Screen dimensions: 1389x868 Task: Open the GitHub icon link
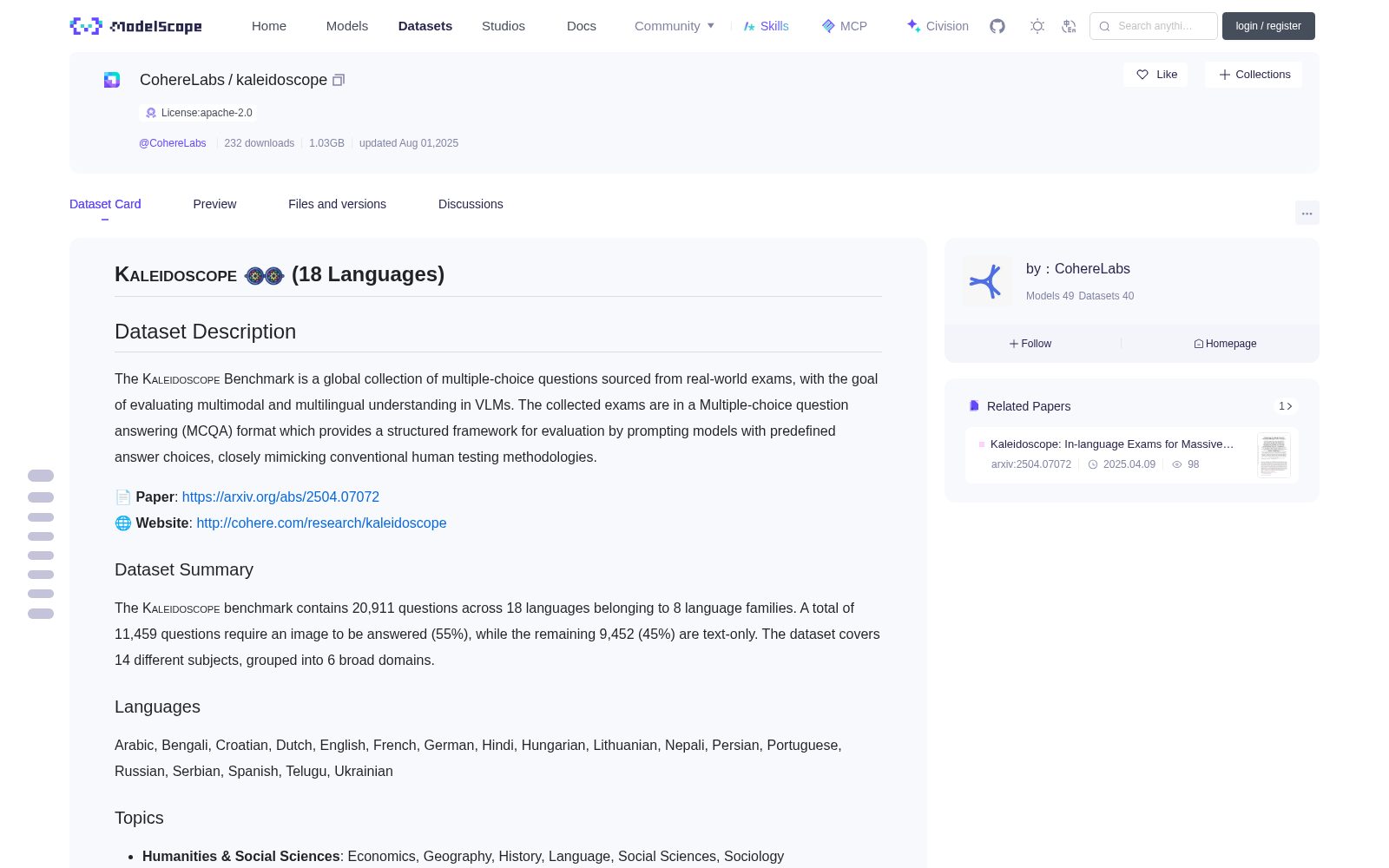tap(997, 26)
